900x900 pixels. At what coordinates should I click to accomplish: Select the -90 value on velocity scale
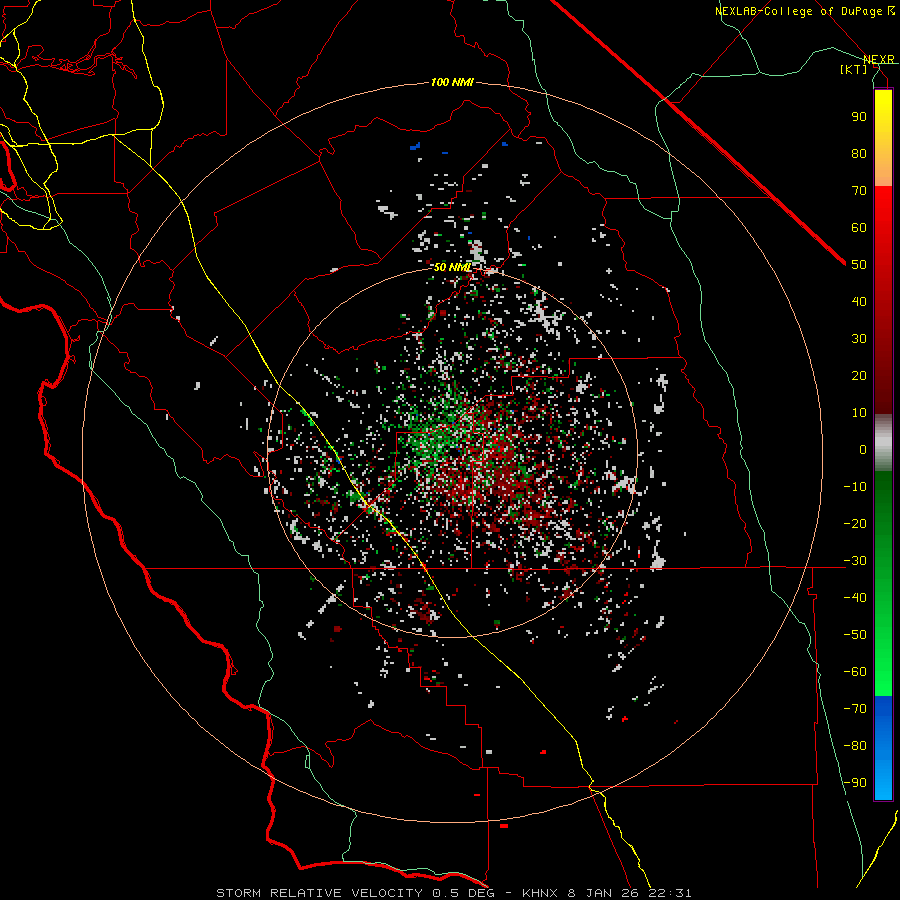point(855,783)
